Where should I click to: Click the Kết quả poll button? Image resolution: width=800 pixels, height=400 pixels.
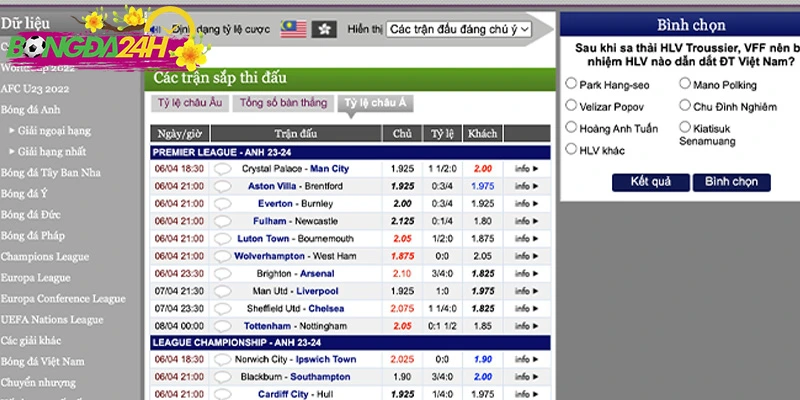tap(651, 182)
